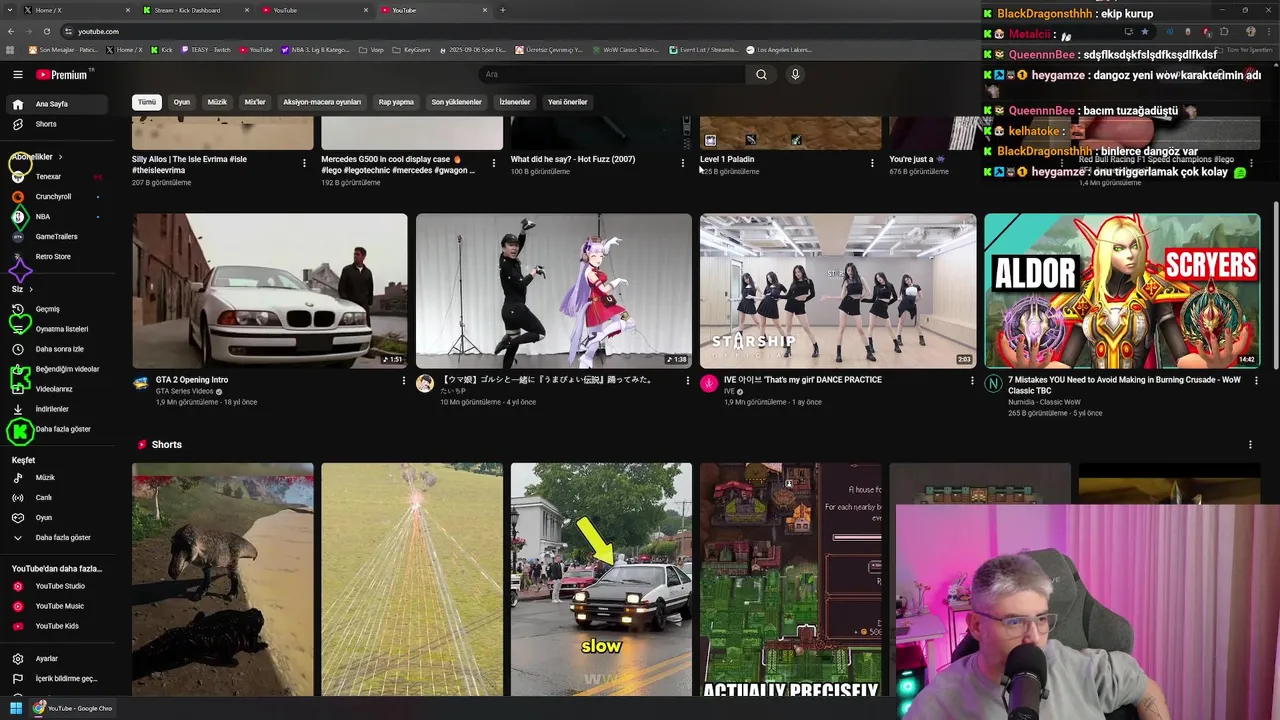Launch YouTube Kids from sidebar
1280x720 pixels.
click(x=56, y=626)
